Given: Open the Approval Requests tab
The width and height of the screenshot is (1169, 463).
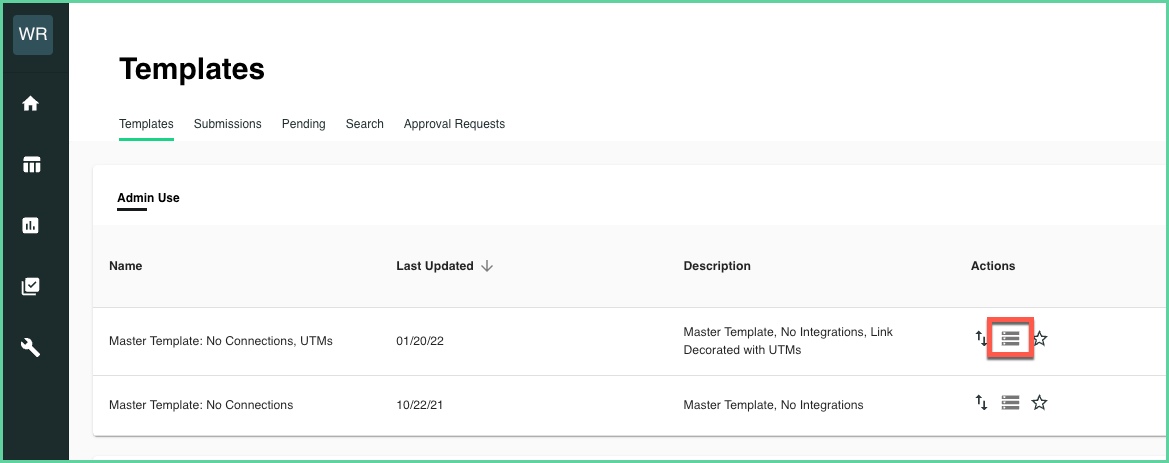Looking at the screenshot, I should pos(454,125).
